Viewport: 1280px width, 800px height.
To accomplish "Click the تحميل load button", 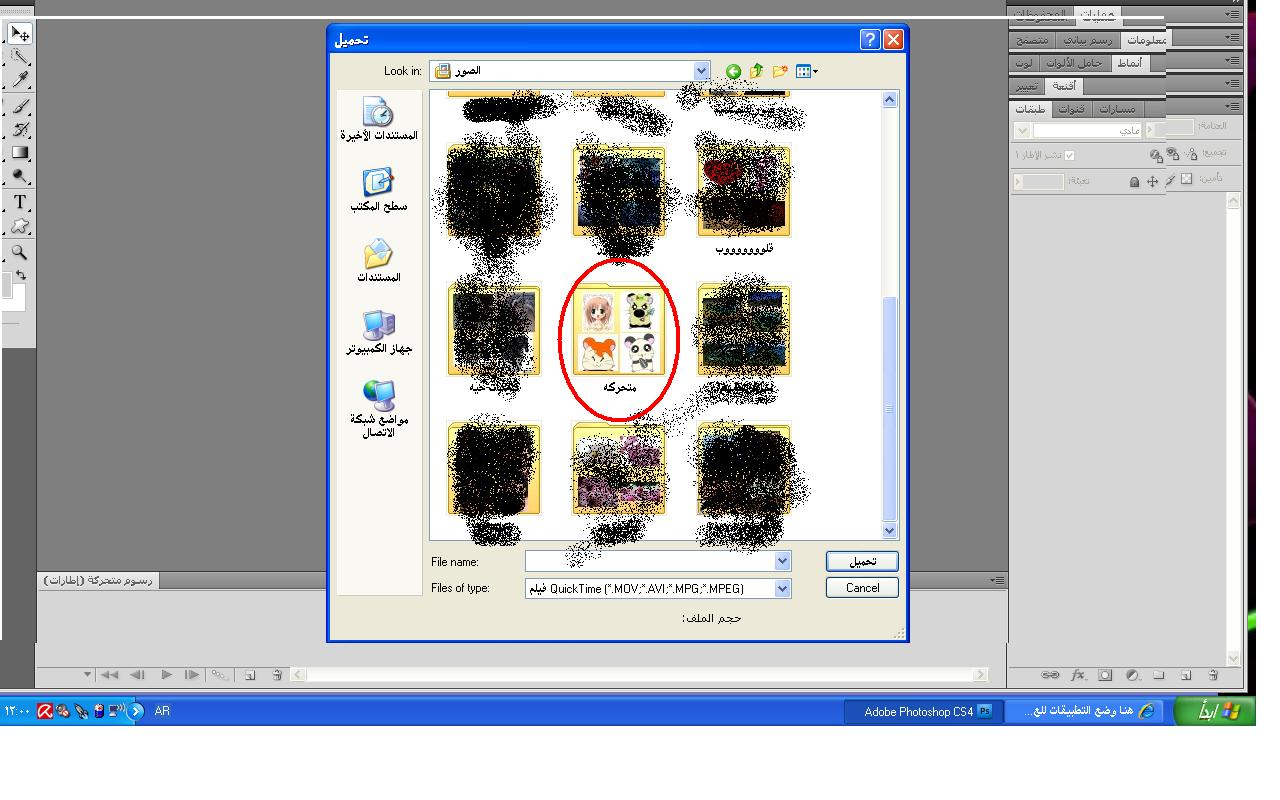I will pyautogui.click(x=862, y=562).
